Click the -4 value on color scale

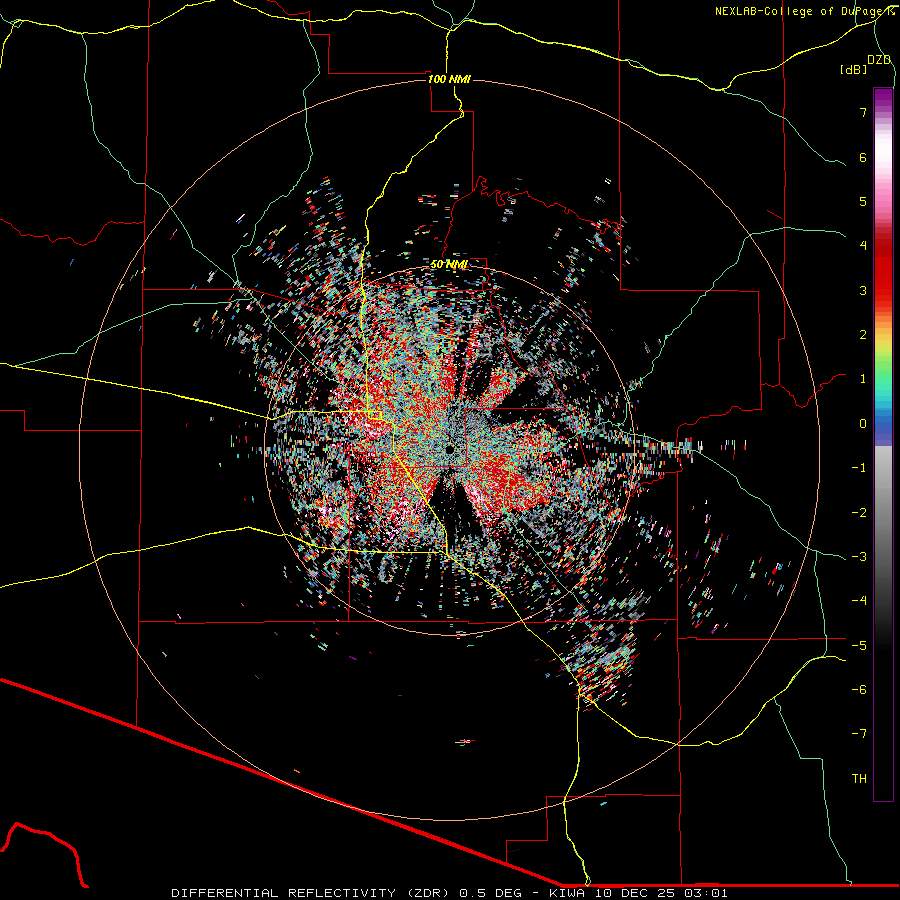click(859, 601)
